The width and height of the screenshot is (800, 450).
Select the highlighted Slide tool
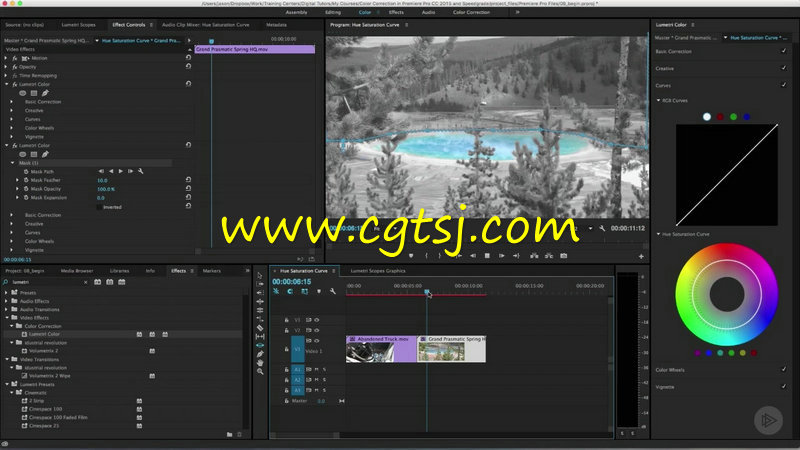pos(260,345)
